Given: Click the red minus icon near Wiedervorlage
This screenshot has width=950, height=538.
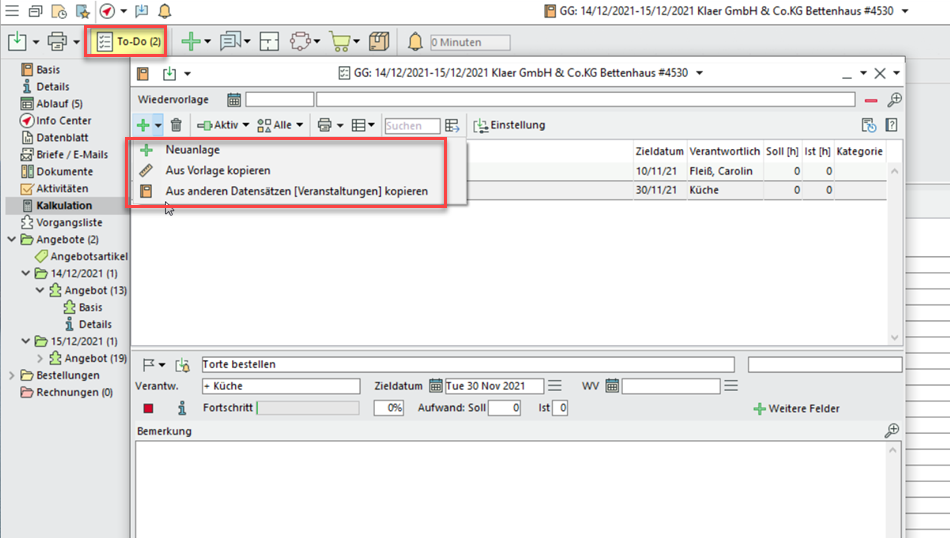Looking at the screenshot, I should tap(871, 100).
